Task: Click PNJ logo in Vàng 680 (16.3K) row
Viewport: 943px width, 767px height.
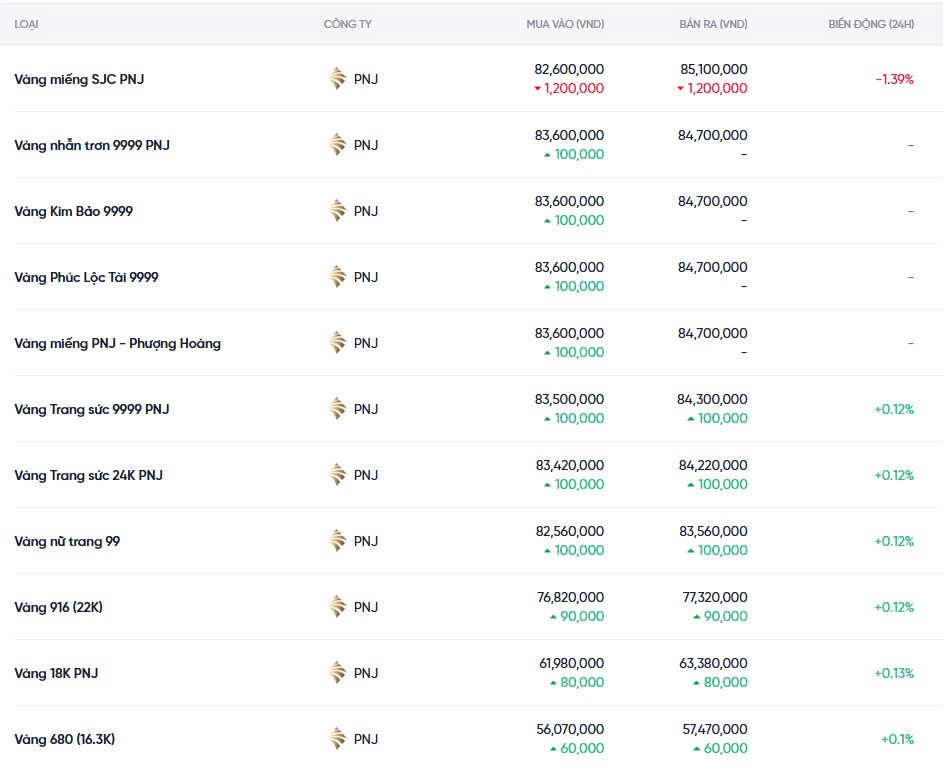Action: point(338,739)
